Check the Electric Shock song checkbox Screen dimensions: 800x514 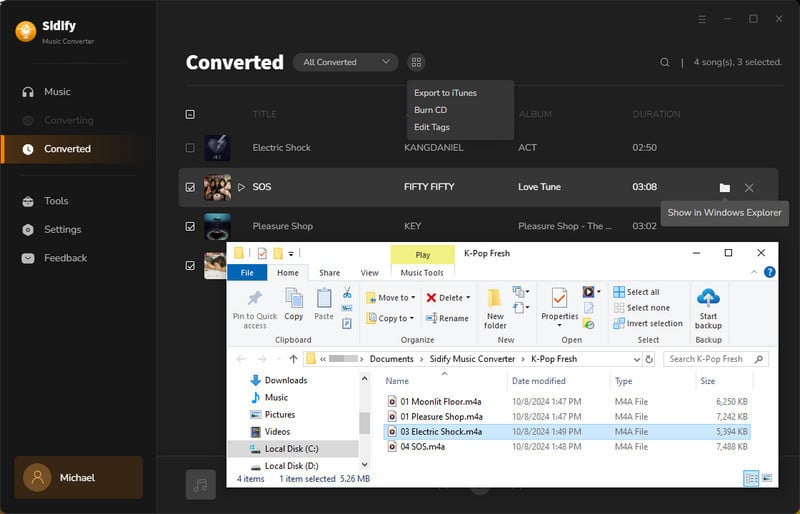190,148
